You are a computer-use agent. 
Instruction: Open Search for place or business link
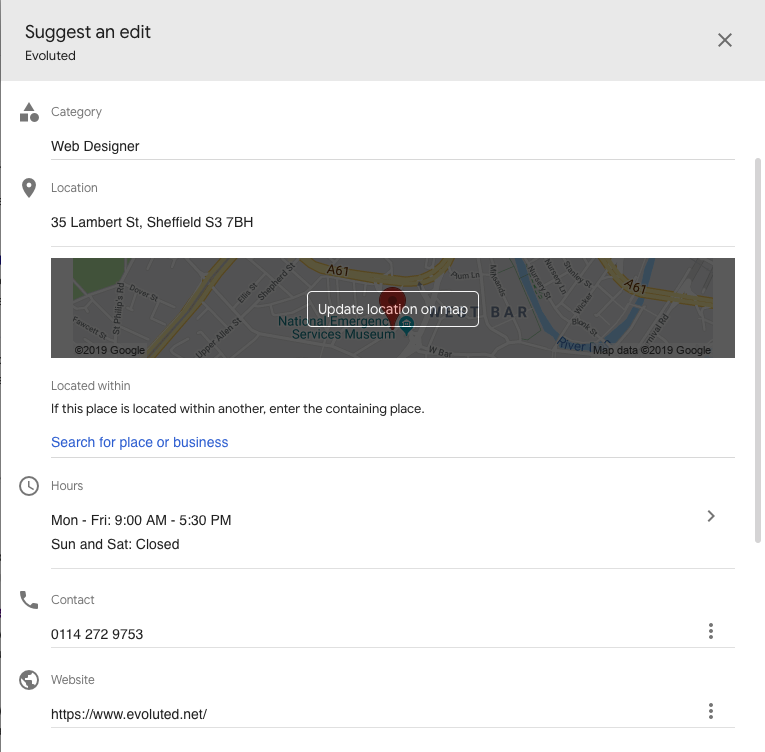pyautogui.click(x=140, y=442)
